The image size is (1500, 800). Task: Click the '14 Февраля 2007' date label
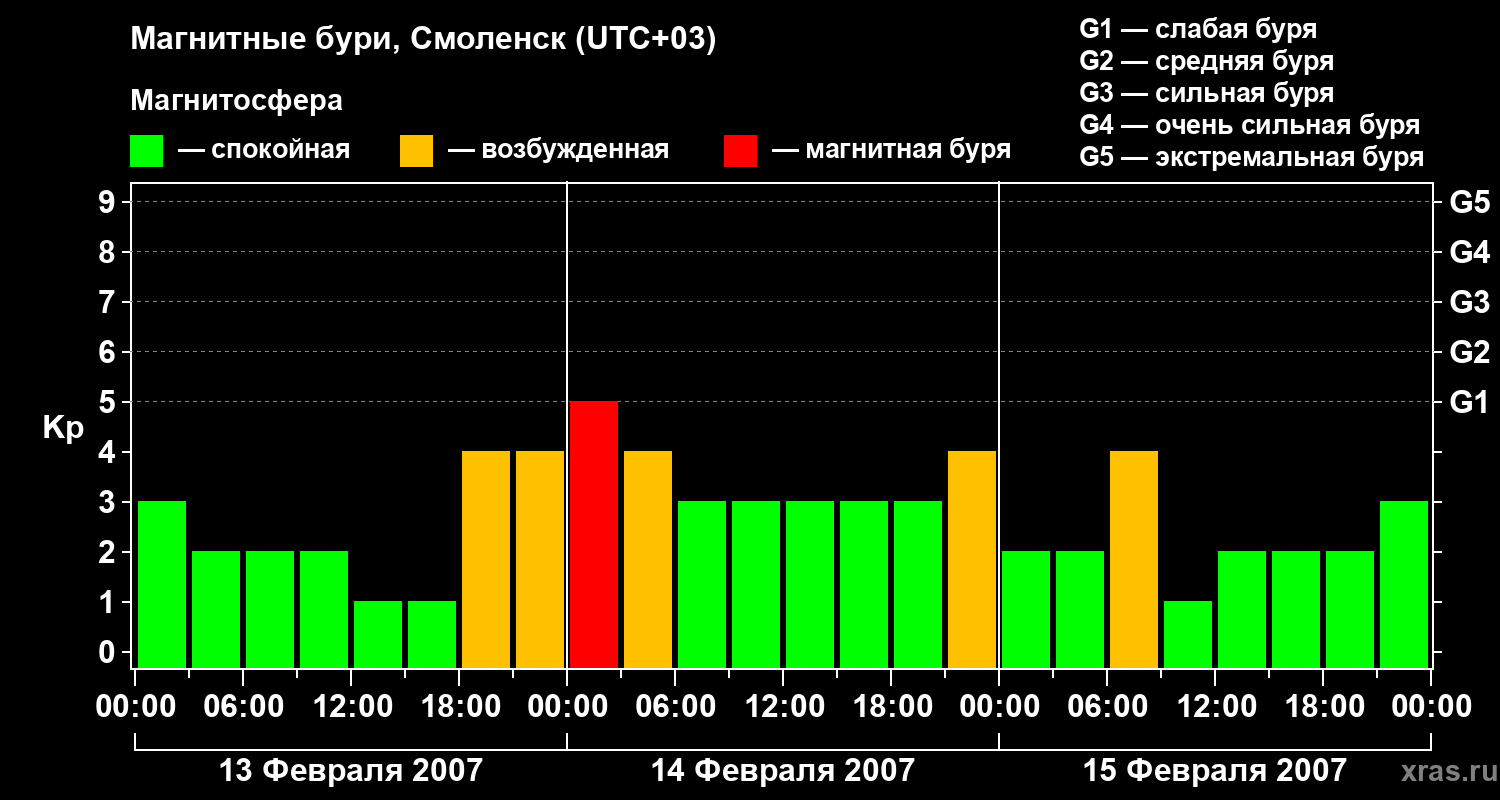point(782,771)
